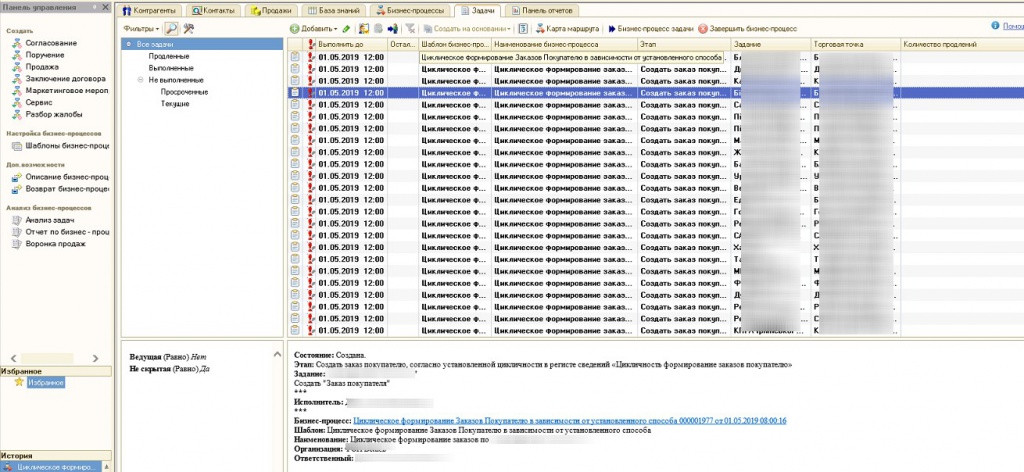Click the Карта маршрута icon

pyautogui.click(x=540, y=29)
